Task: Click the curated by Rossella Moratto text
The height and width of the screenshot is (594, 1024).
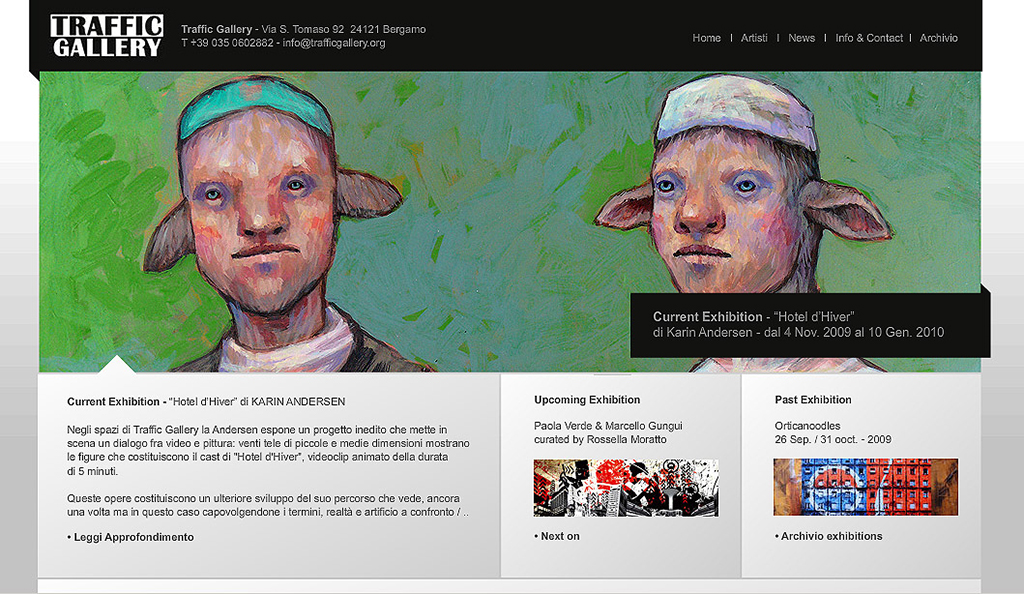Action: (600, 439)
